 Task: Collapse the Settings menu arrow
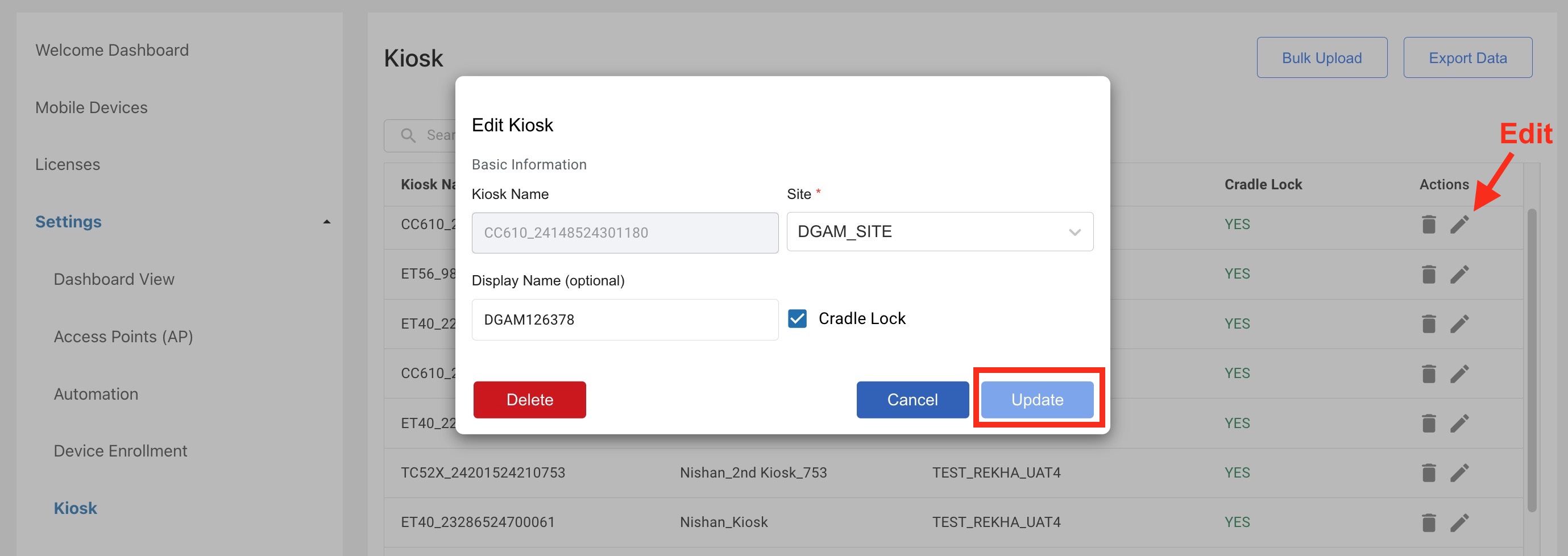[x=327, y=222]
